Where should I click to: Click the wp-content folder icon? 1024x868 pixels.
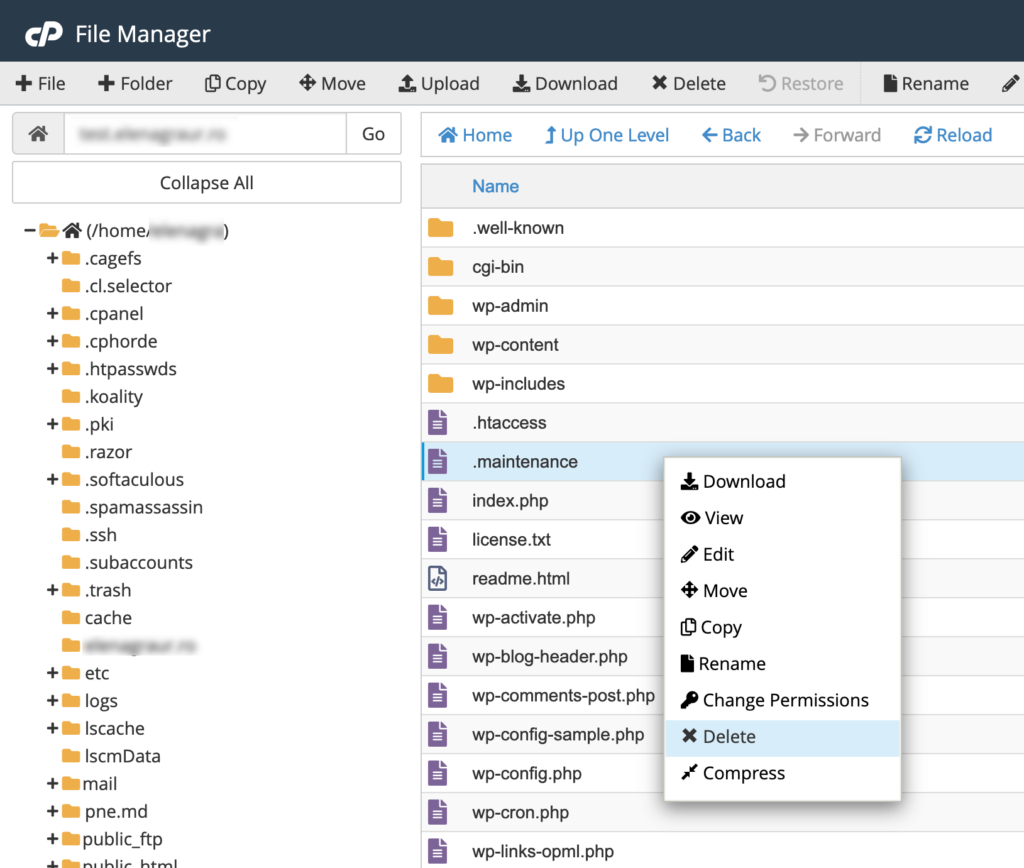(440, 345)
